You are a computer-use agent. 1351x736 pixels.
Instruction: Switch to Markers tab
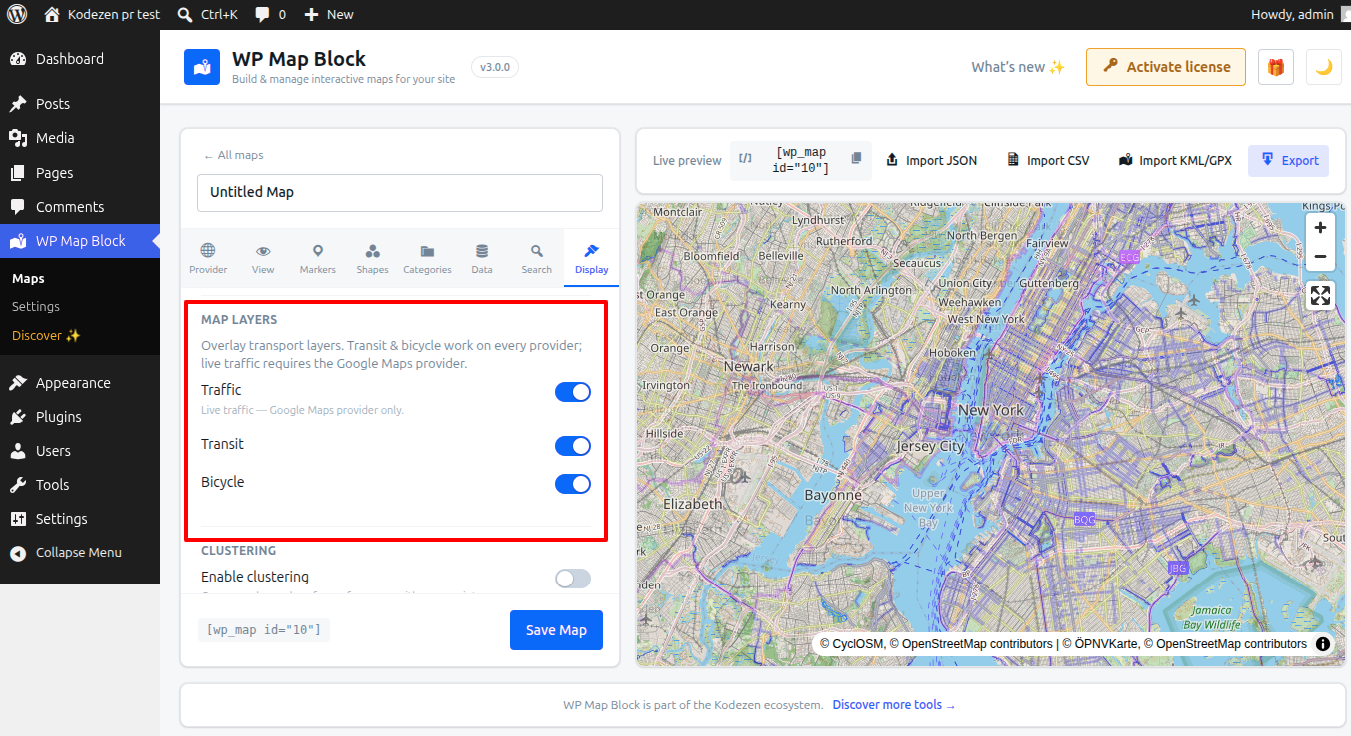coord(318,258)
